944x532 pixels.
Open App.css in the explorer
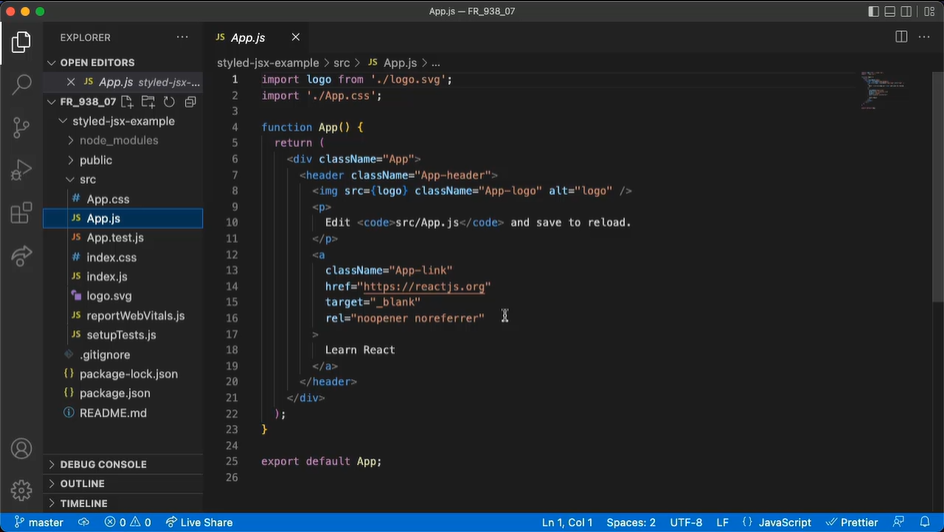pyautogui.click(x=123, y=199)
